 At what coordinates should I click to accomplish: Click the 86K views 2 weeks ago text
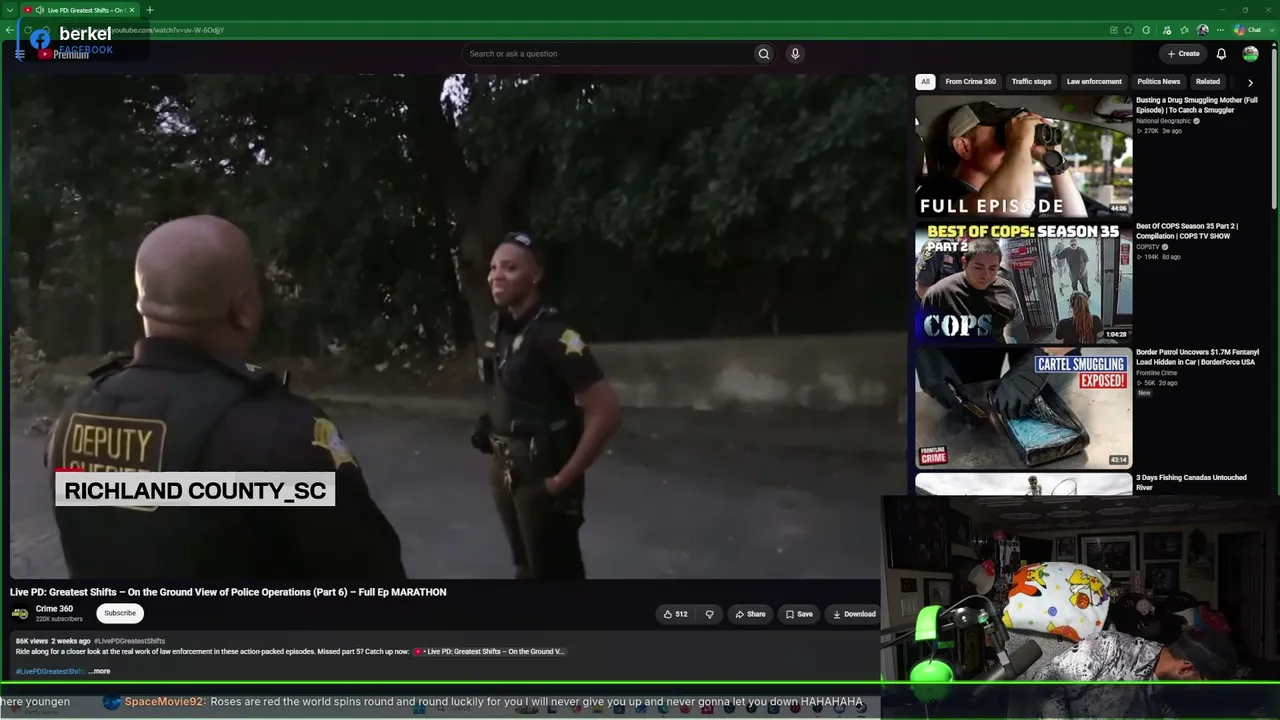click(53, 641)
